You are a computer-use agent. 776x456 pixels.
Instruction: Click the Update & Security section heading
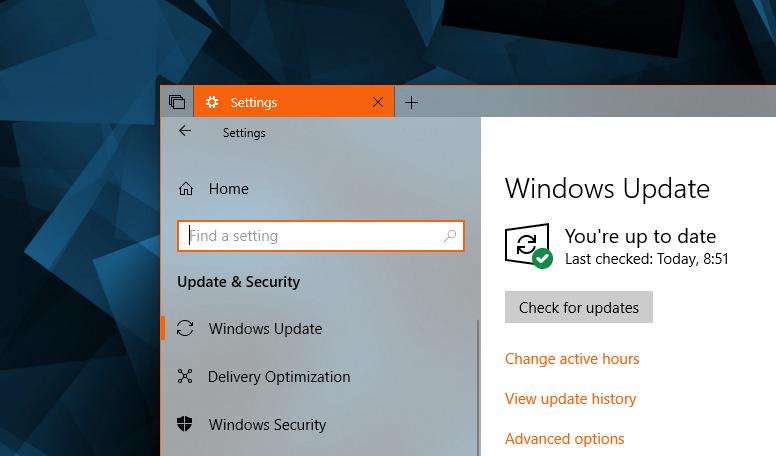239,282
